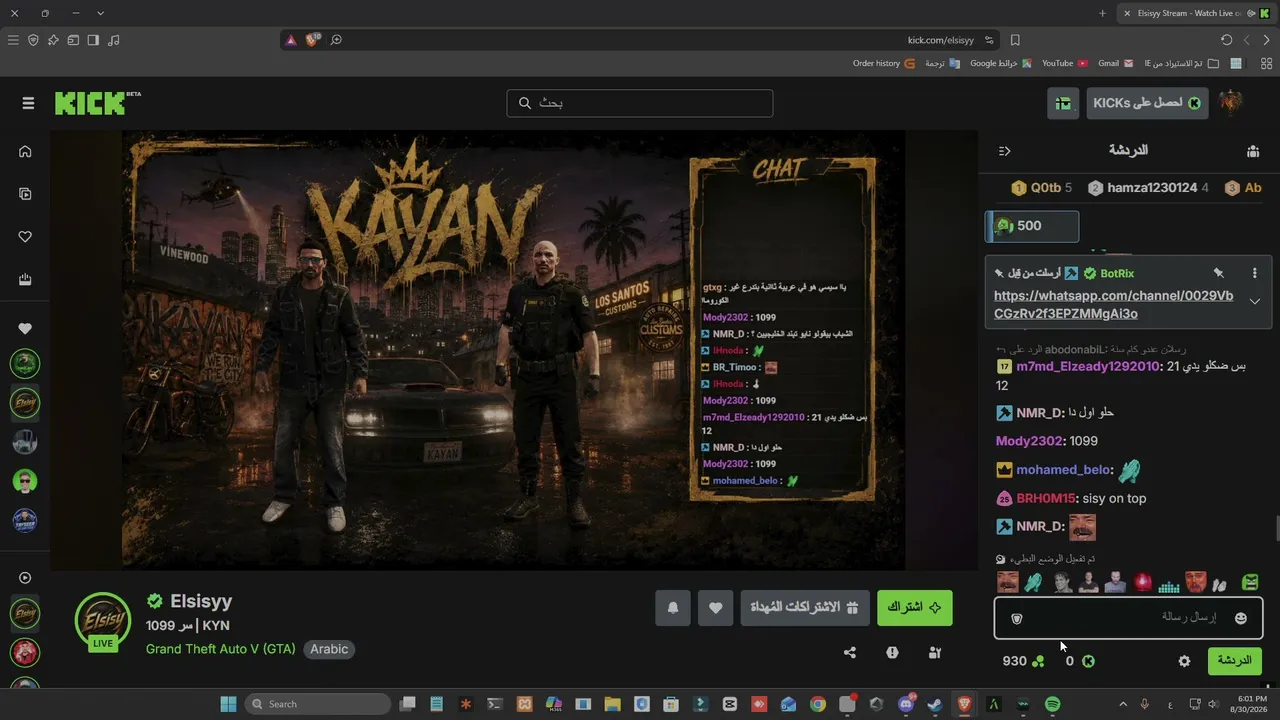Open the user profile avatar menu
1280x720 pixels.
click(x=1231, y=103)
